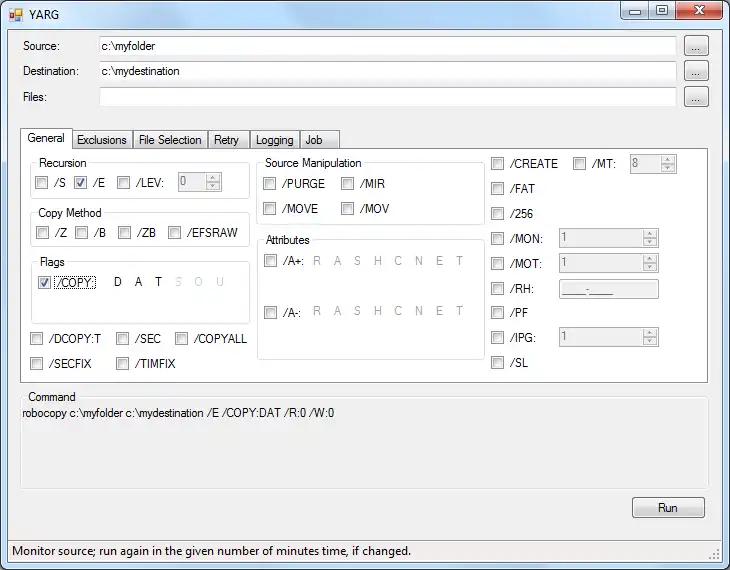730x570 pixels.
Task: Increase the /LEV value with up arrow
Action: pos(213,178)
